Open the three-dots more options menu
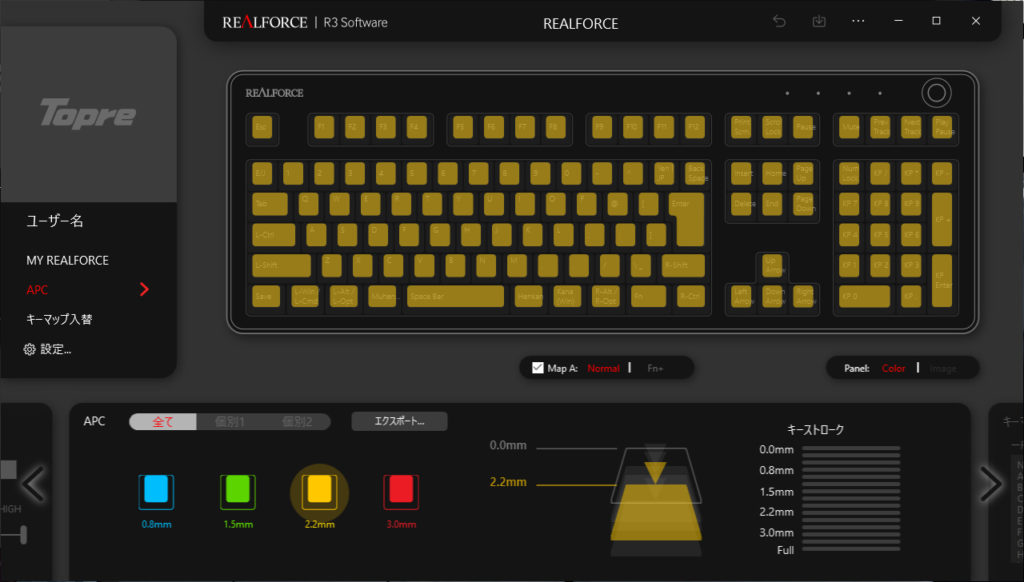The height and width of the screenshot is (582, 1024). pyautogui.click(x=858, y=22)
